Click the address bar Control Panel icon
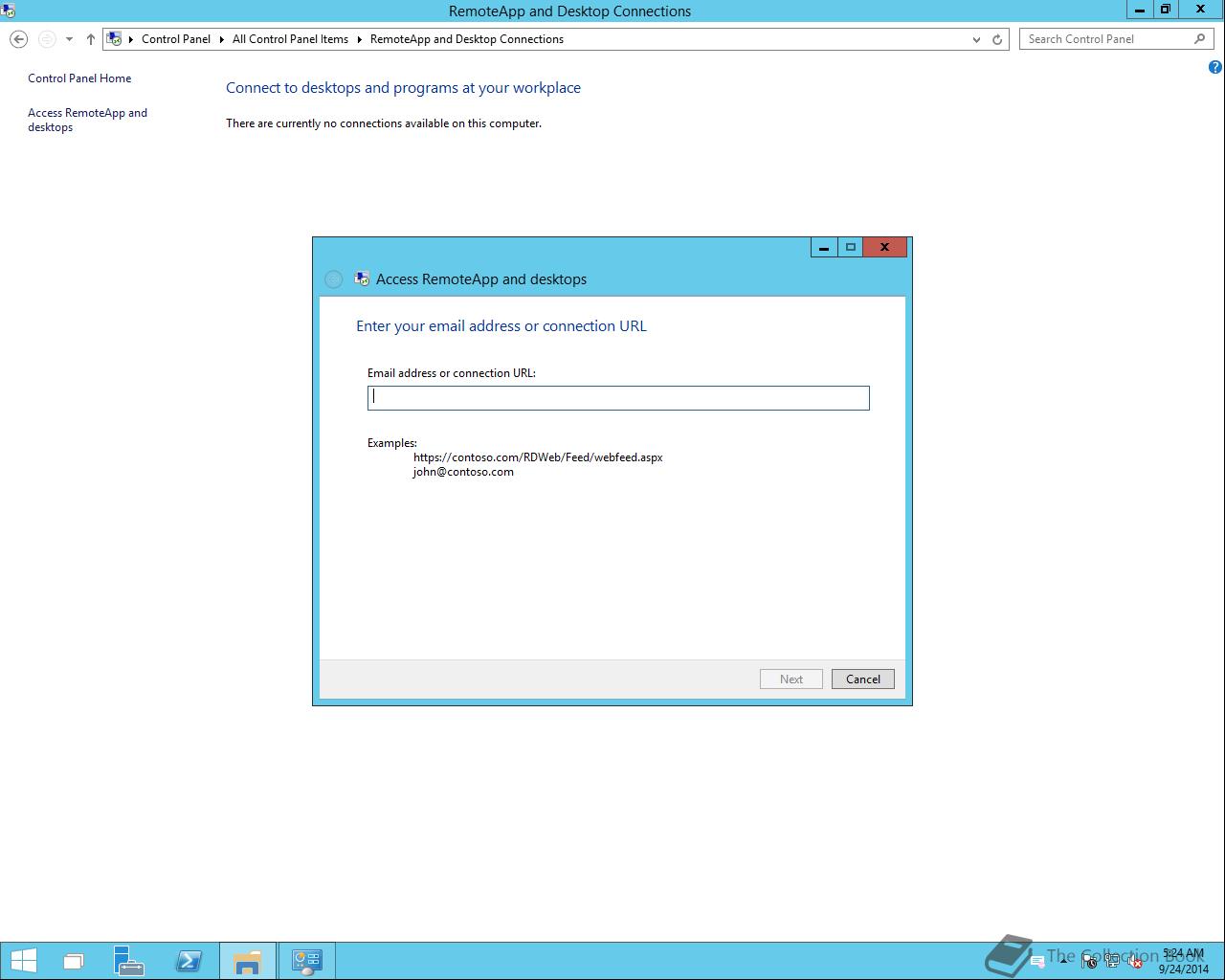 115,39
